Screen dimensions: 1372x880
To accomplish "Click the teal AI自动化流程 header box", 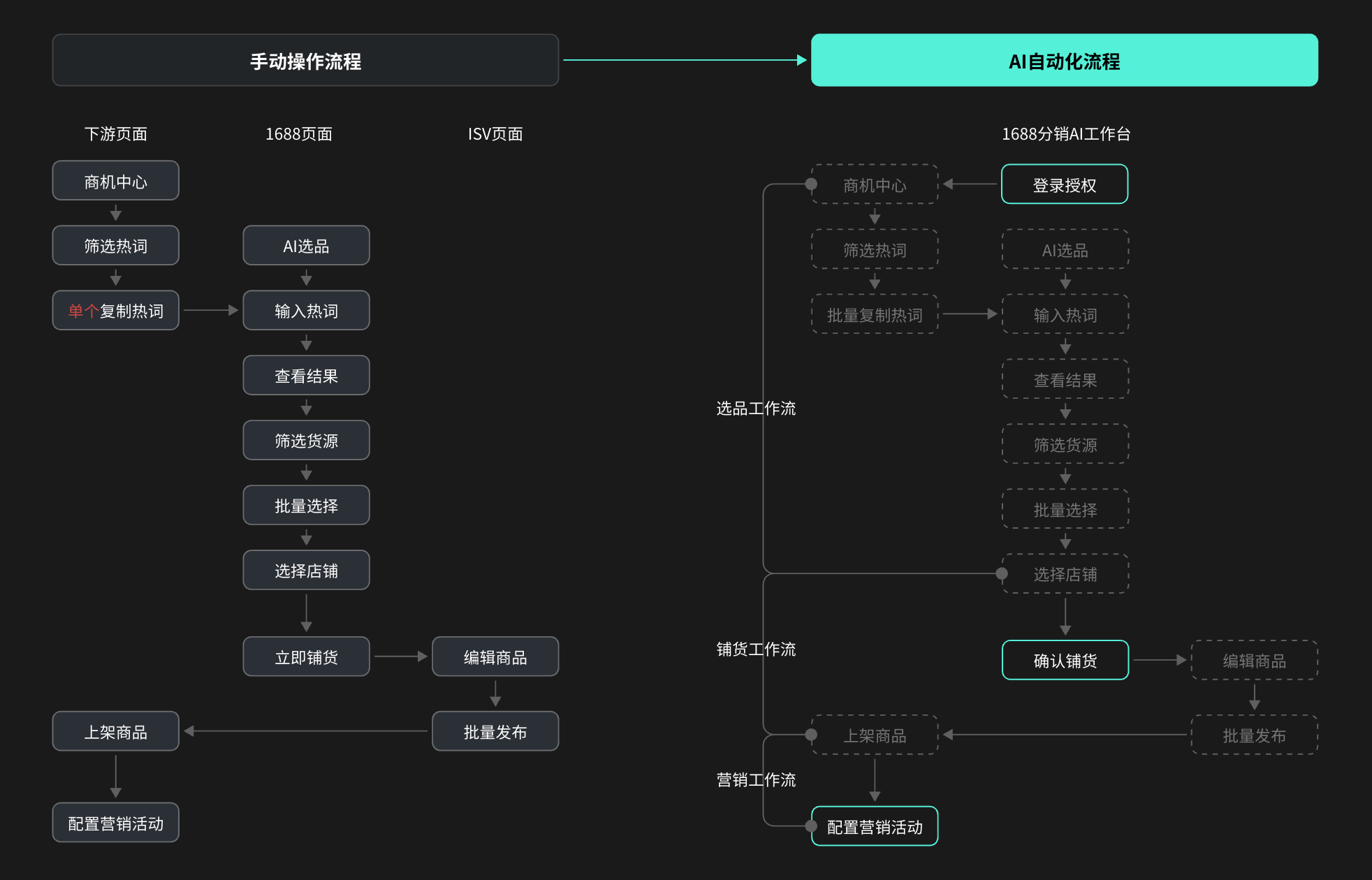I will pyautogui.click(x=1064, y=61).
